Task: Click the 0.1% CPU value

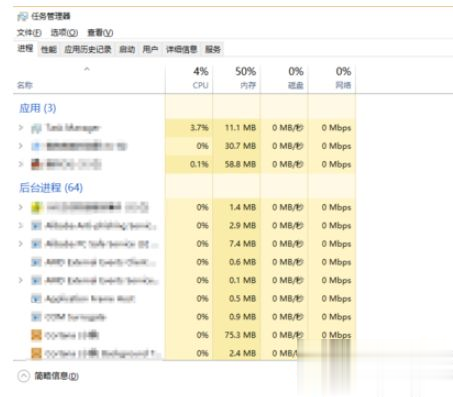Action: point(199,164)
